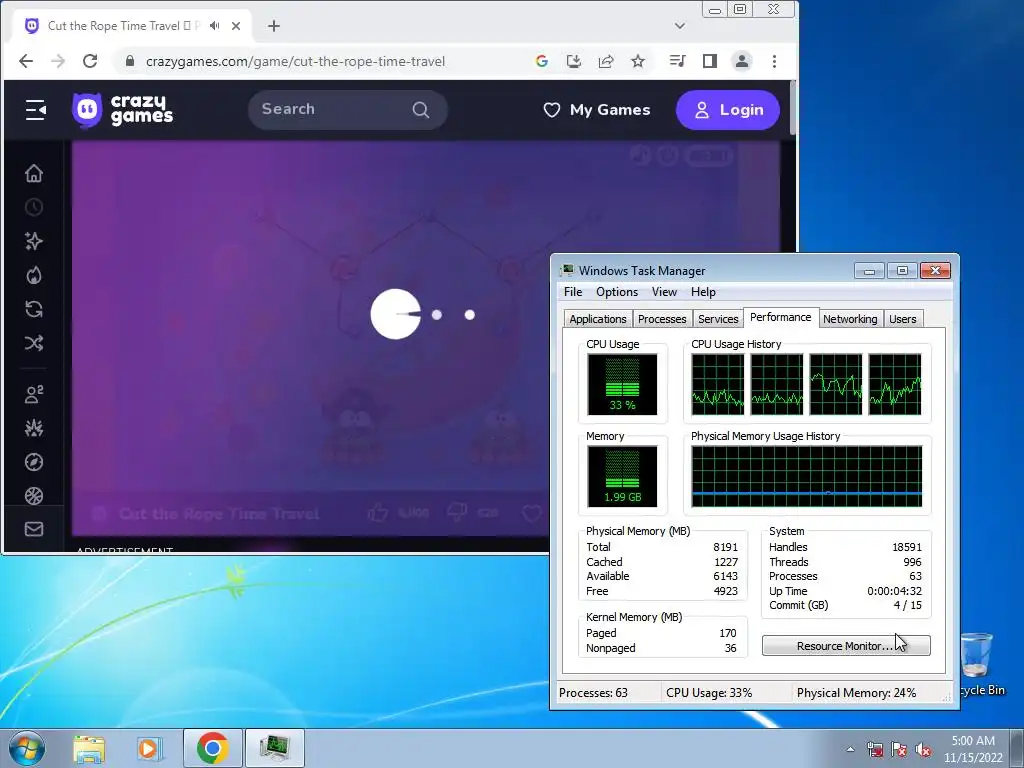This screenshot has width=1024, height=768.
Task: Open Windows Media Player from taskbar
Action: click(150, 748)
